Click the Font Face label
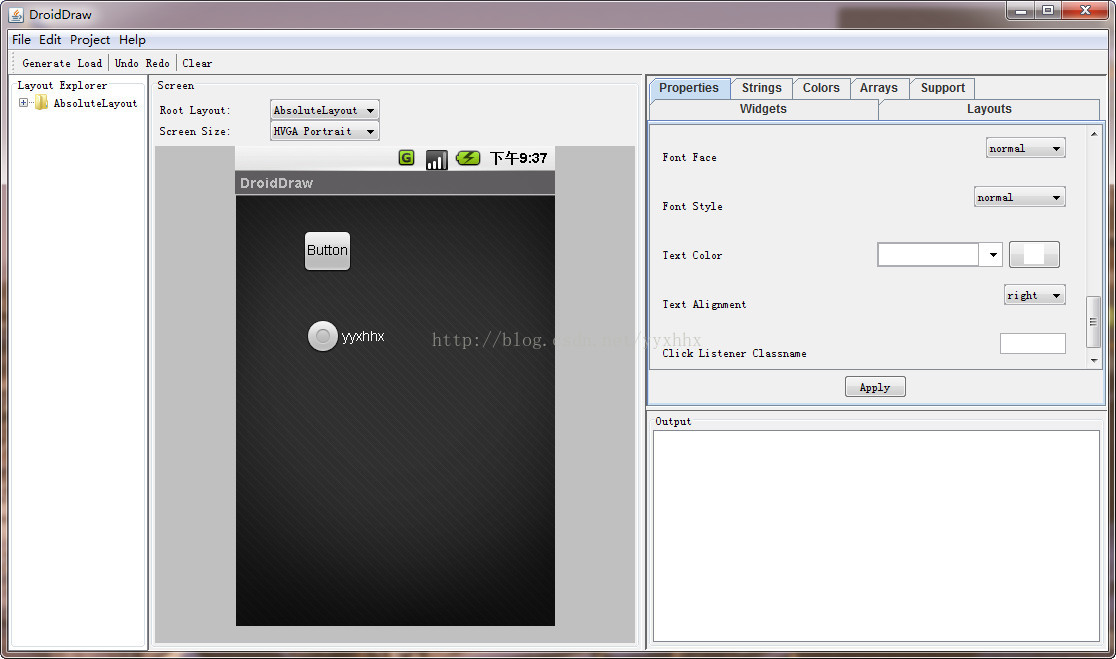The width and height of the screenshot is (1116, 659). [690, 157]
